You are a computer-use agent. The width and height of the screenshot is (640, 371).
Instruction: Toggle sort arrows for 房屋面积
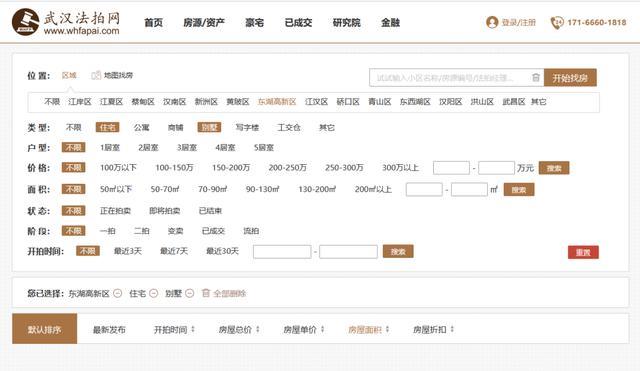(x=387, y=329)
